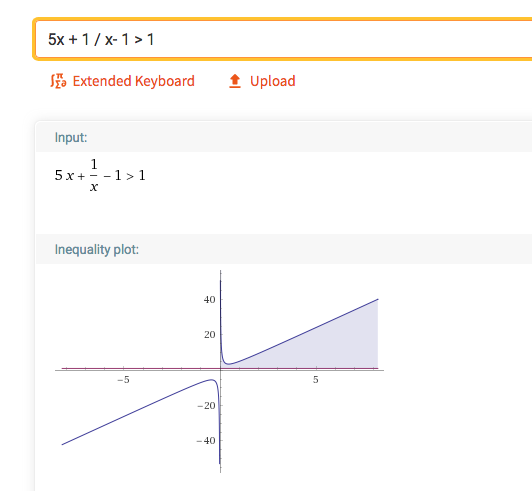Click the 1/x fraction in the formula

pos(94,175)
